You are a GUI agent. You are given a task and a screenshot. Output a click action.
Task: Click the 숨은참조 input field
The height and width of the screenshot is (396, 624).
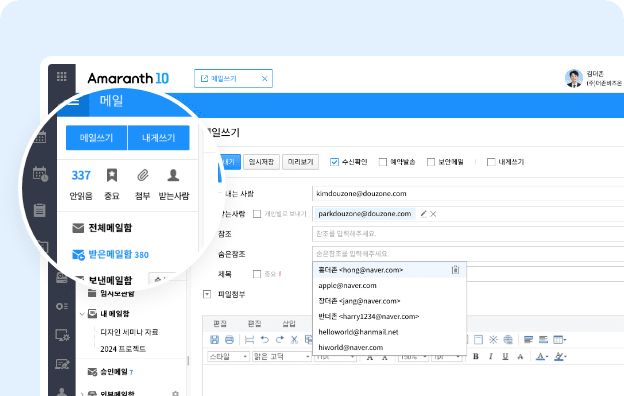(468, 254)
